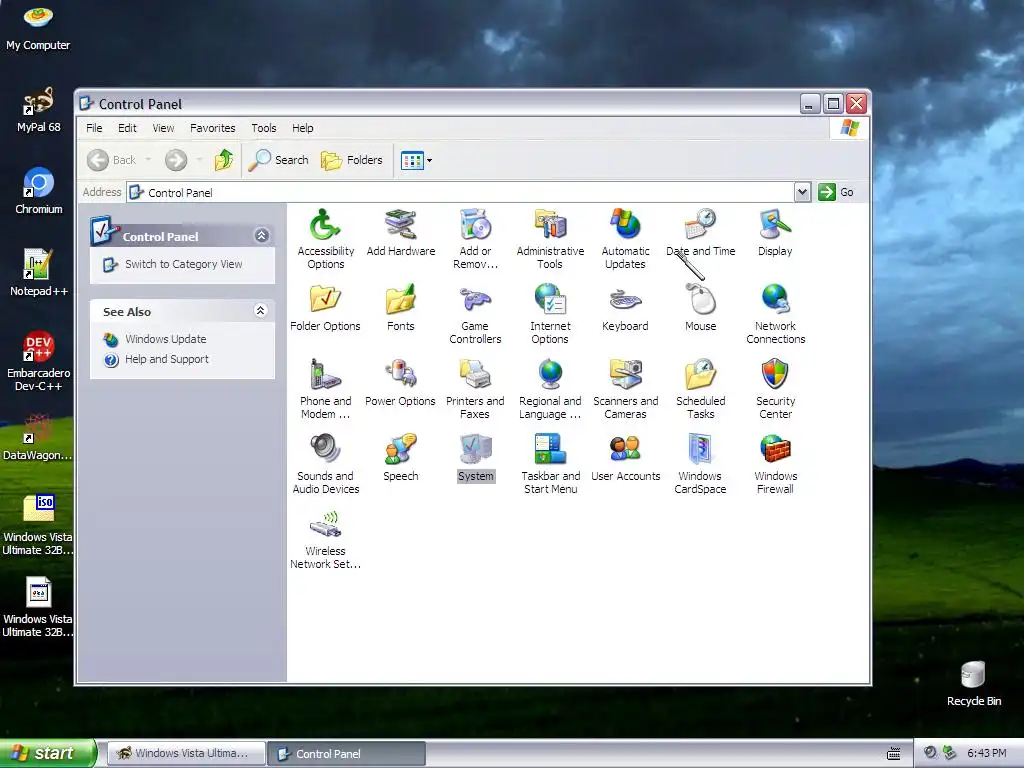The width and height of the screenshot is (1024, 768).
Task: Open Windows CardSpace icon
Action: (700, 464)
